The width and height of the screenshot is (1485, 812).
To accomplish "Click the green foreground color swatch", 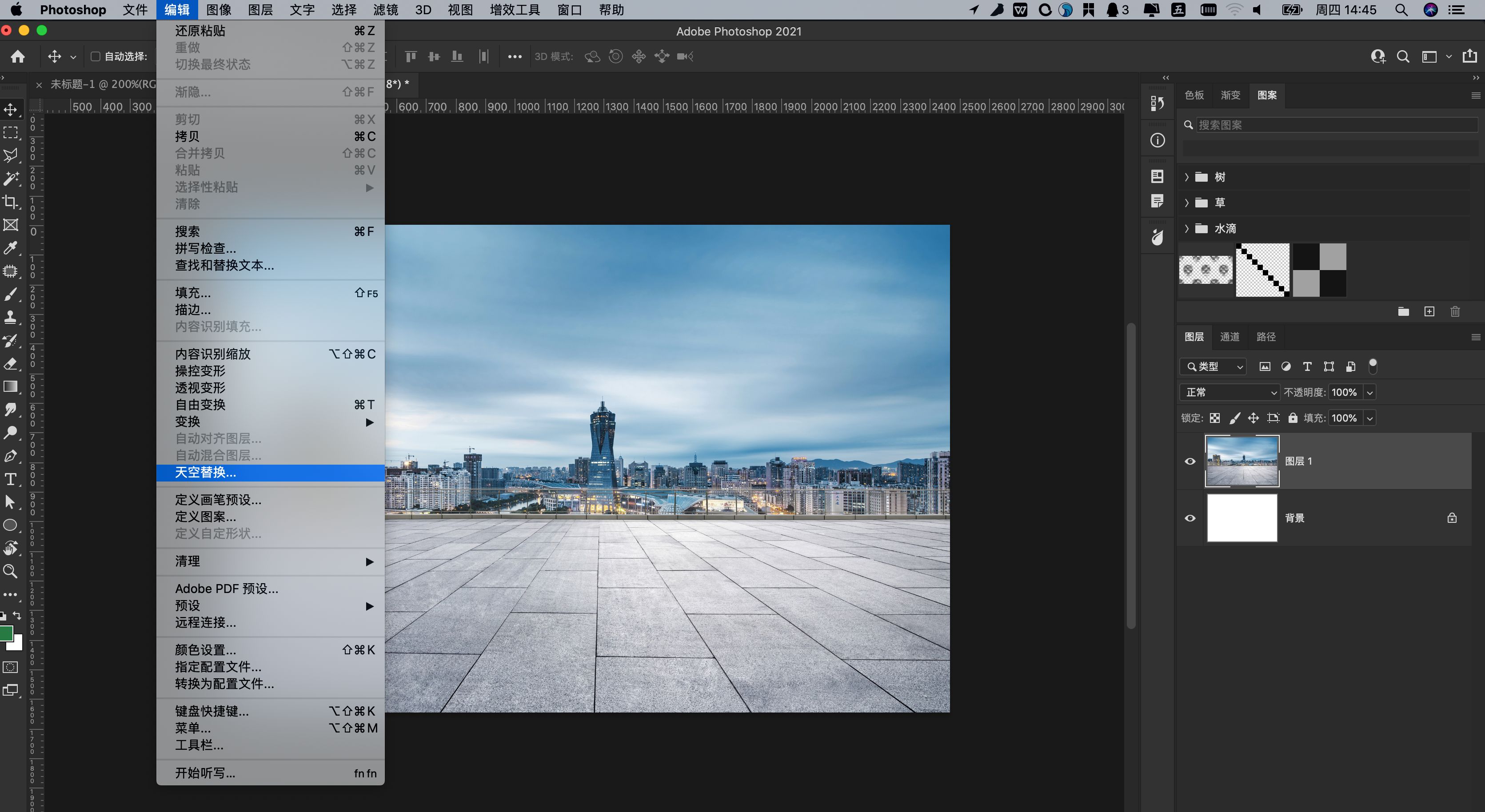I will pos(6,633).
